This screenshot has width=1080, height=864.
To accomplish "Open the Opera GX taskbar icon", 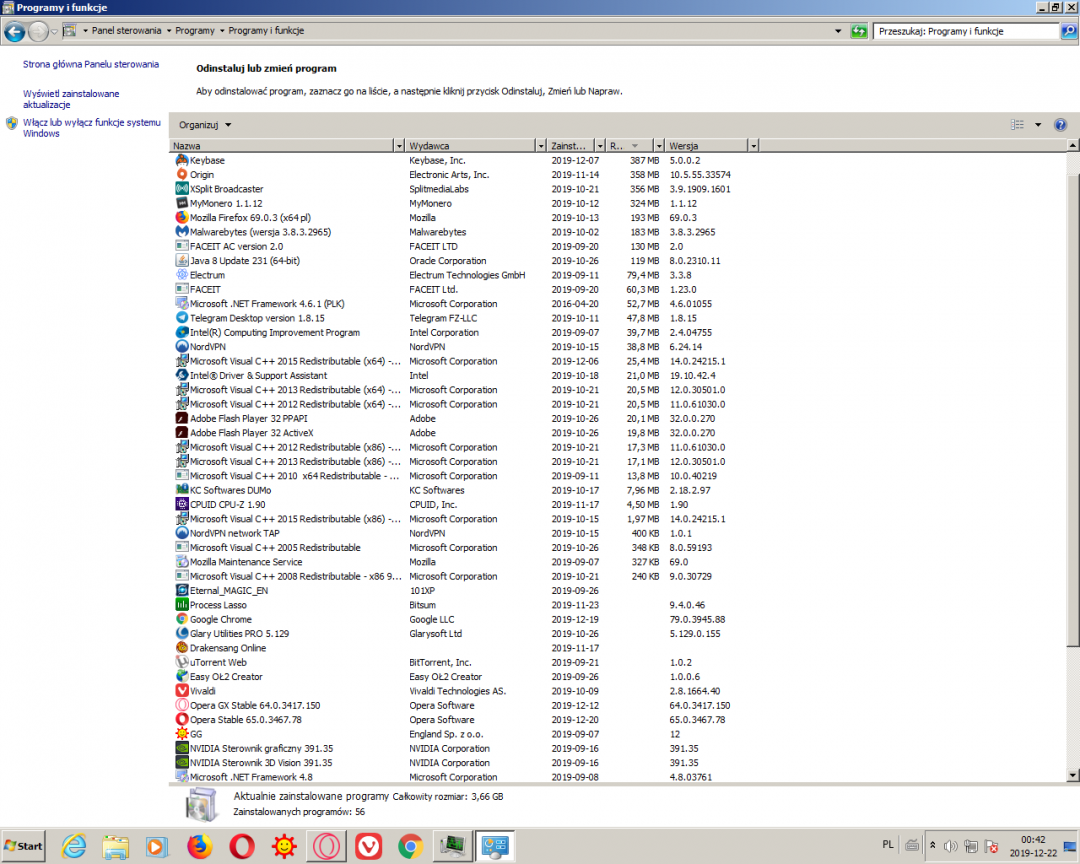I will coord(325,846).
